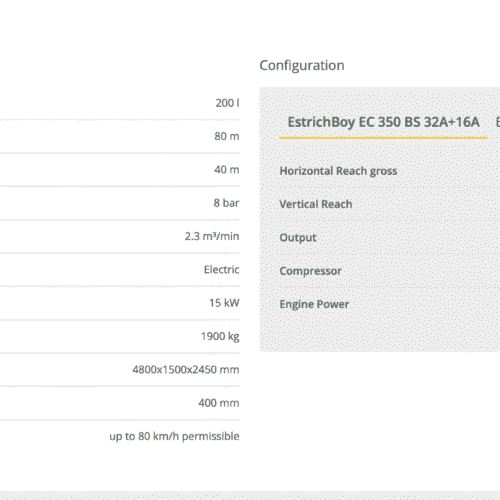Click the 15 kW value
This screenshot has height=500, width=500.
[x=224, y=303]
